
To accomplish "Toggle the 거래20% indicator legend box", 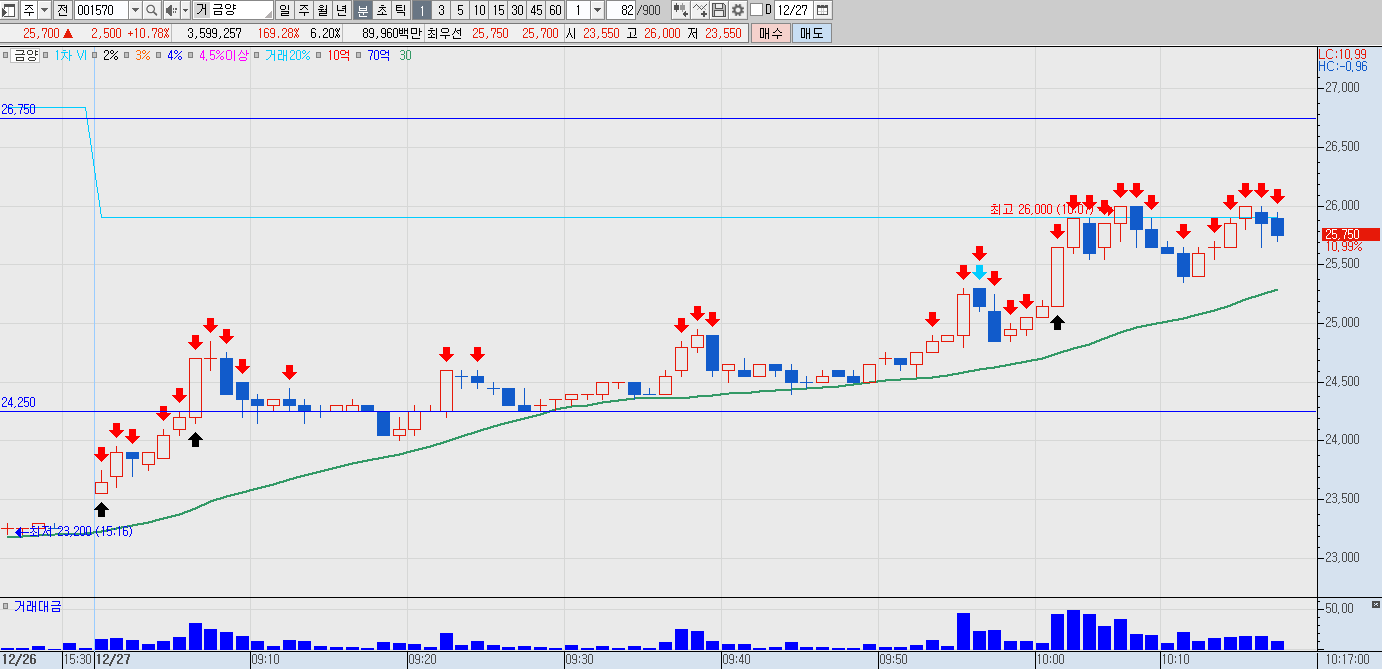I will pyautogui.click(x=256, y=55).
